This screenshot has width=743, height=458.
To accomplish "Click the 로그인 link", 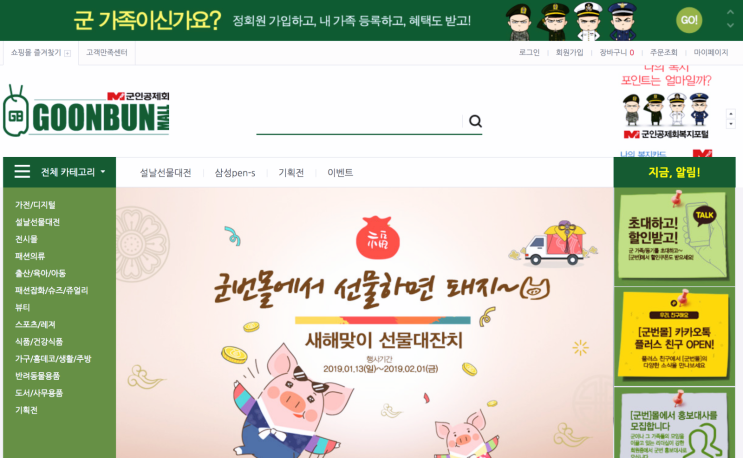I will coord(529,53).
